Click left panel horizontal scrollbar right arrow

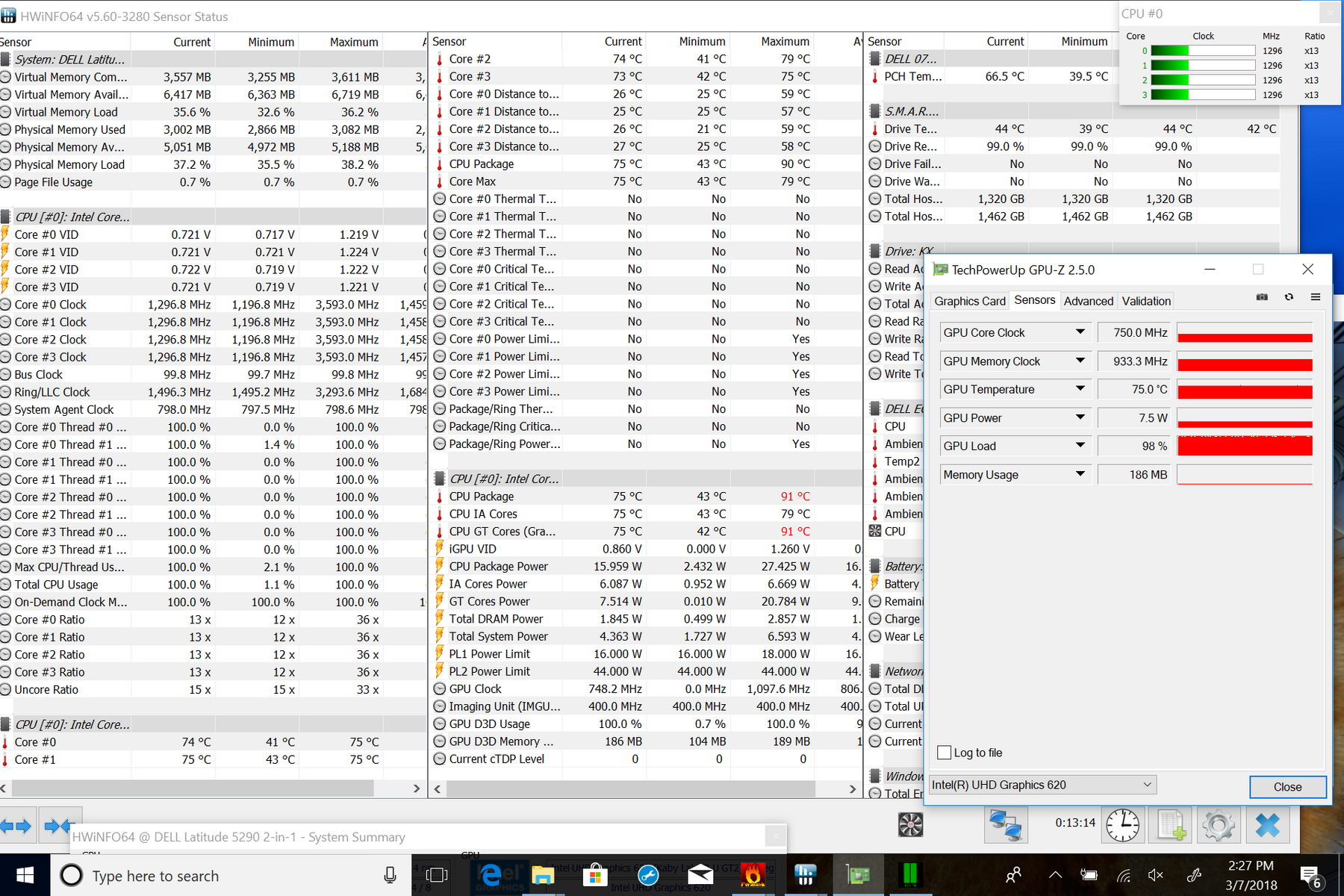417,788
